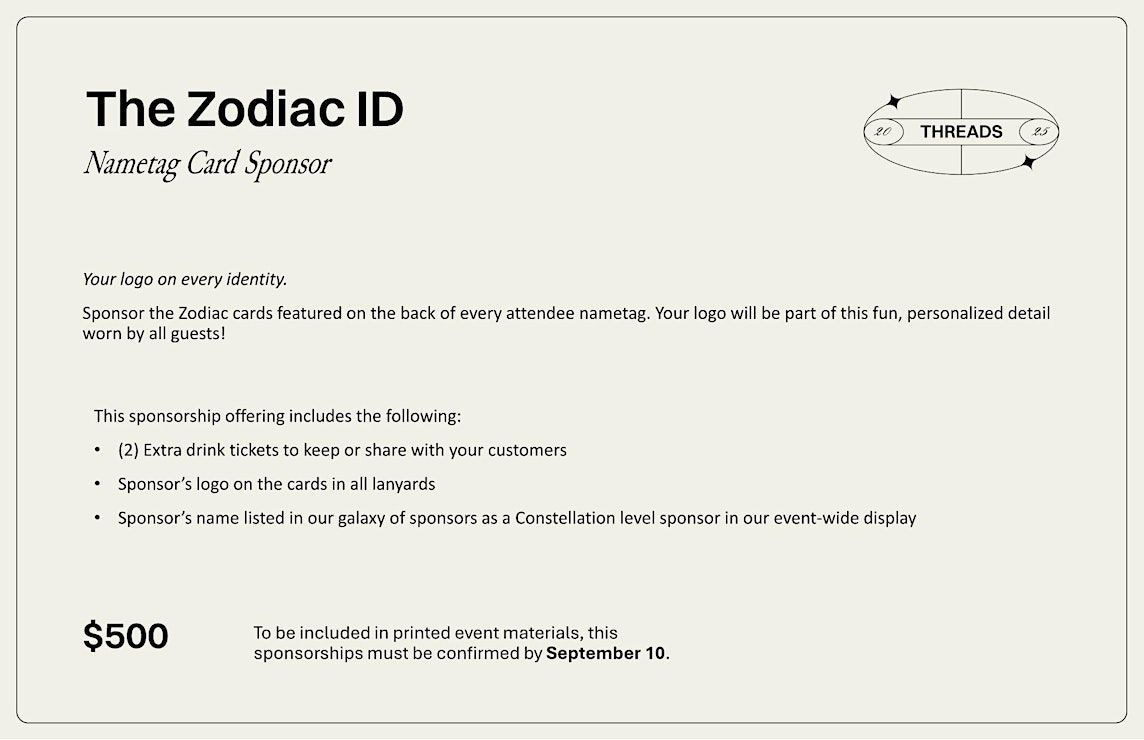Click the upper-left sparkle star on logo
Image resolution: width=1144 pixels, height=740 pixels.
coord(892,101)
